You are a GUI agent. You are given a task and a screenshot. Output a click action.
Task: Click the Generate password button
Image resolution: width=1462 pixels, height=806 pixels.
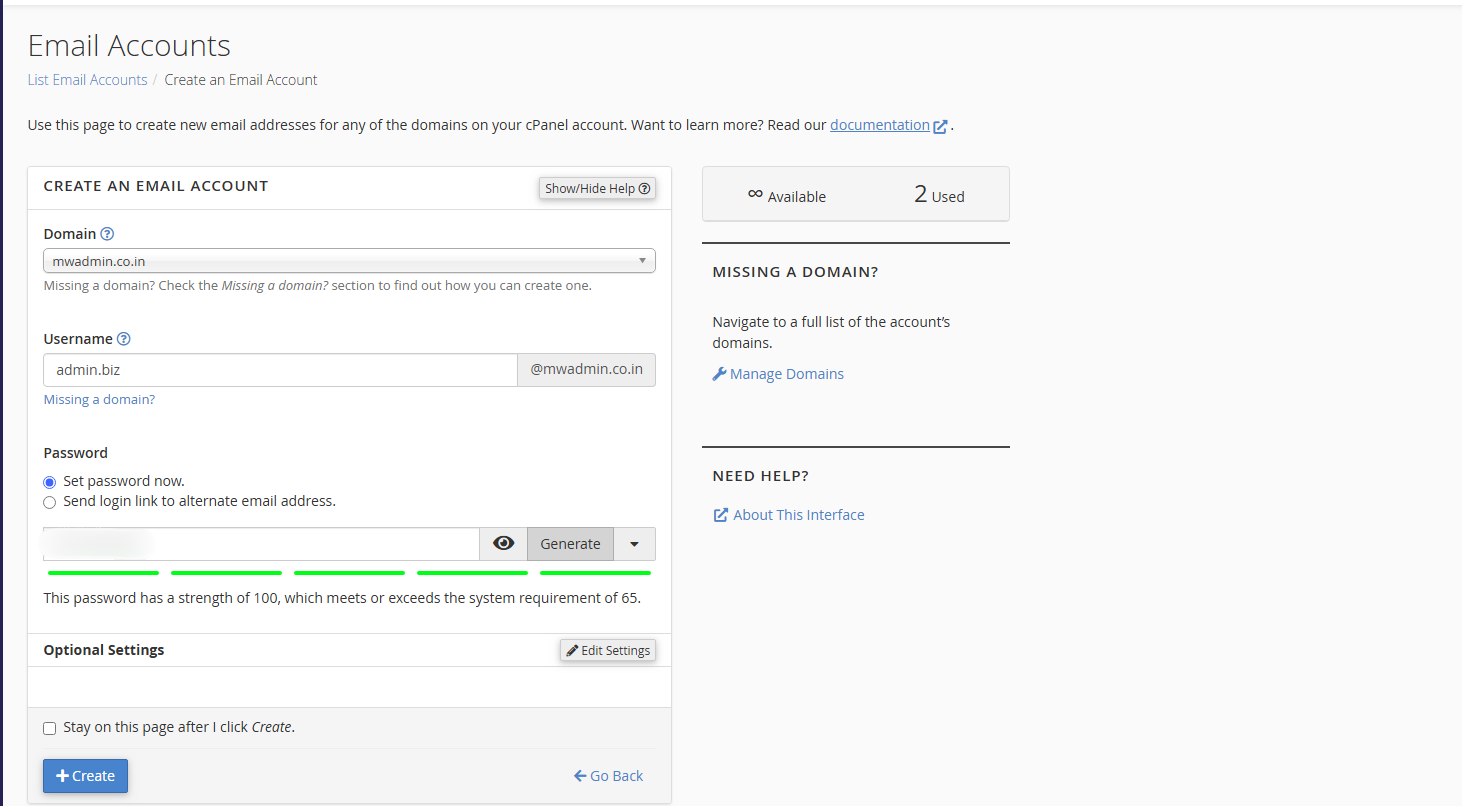pos(570,544)
